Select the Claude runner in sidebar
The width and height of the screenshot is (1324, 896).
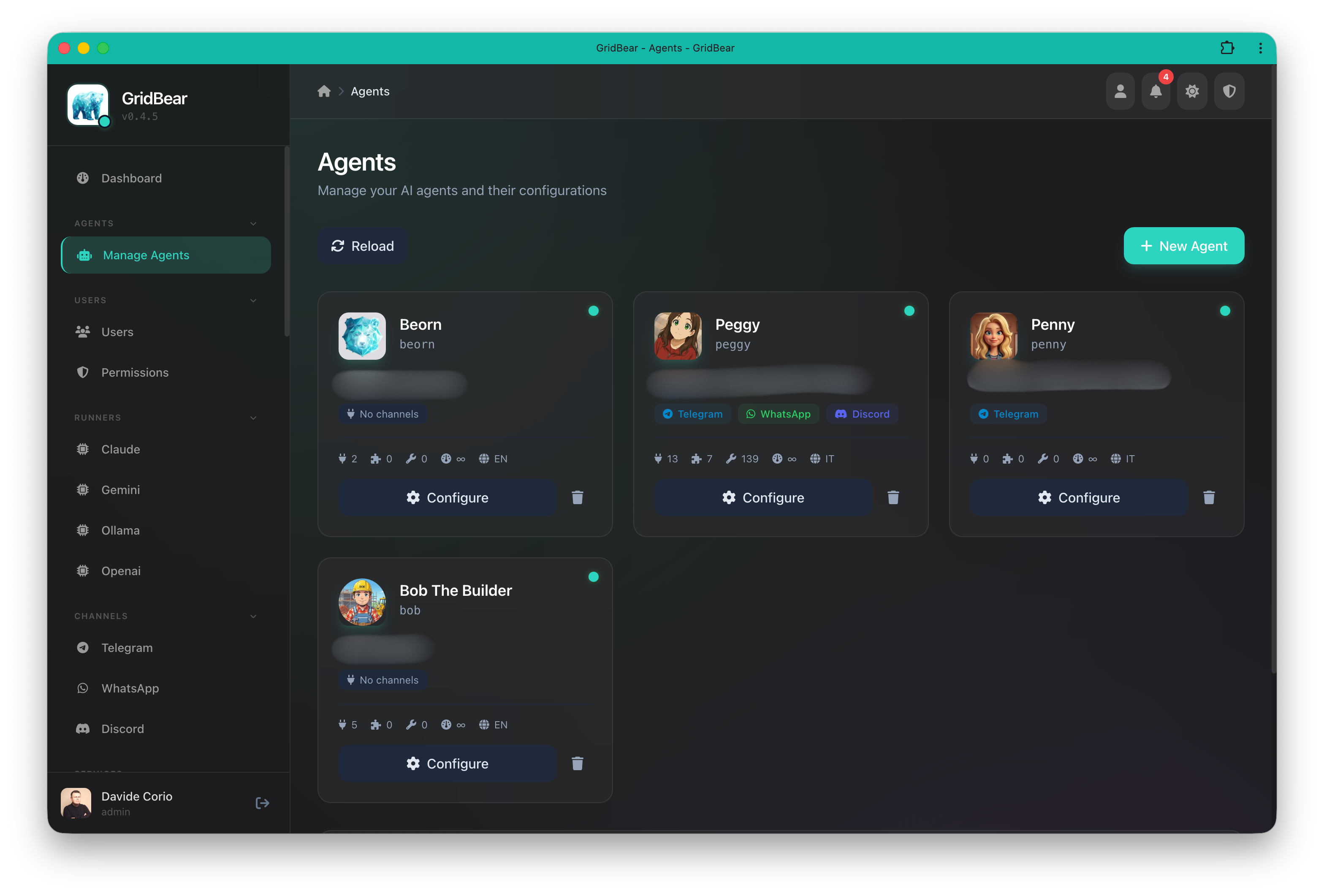pyautogui.click(x=120, y=449)
